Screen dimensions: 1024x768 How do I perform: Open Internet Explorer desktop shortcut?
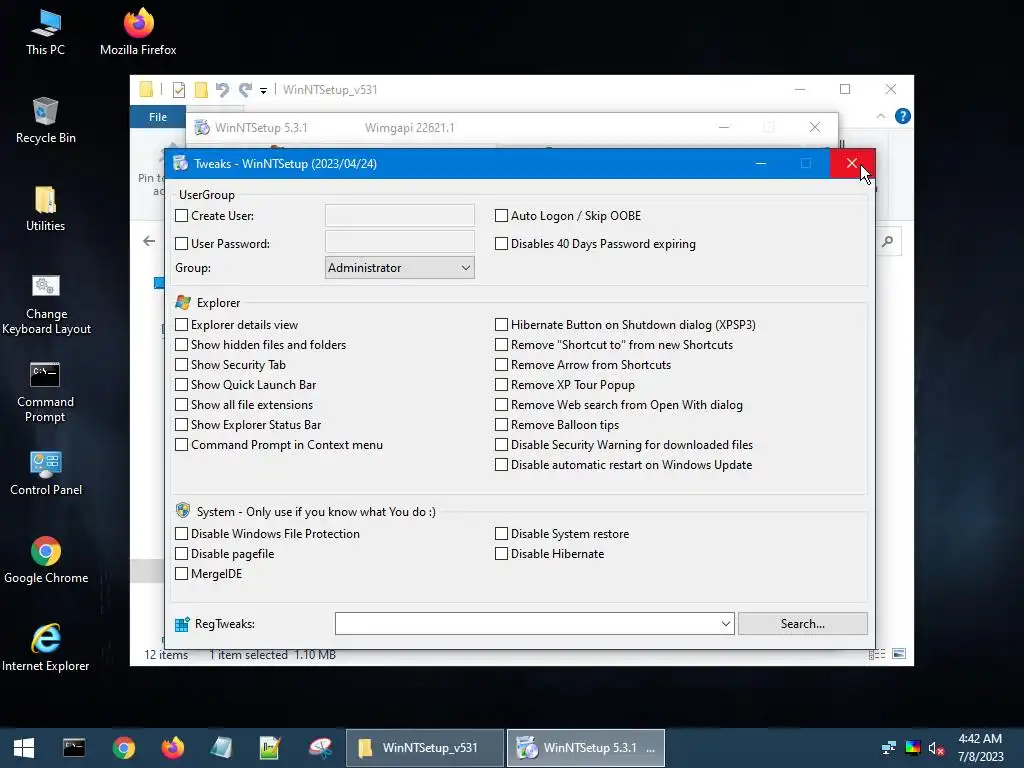[x=46, y=648]
